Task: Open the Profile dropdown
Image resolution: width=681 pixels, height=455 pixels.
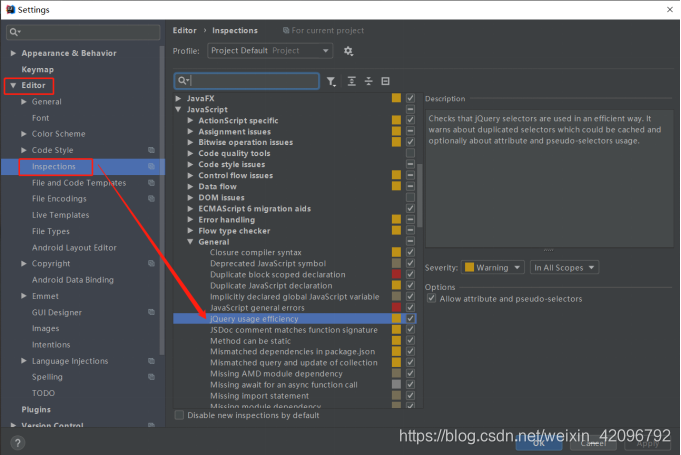Action: point(270,51)
